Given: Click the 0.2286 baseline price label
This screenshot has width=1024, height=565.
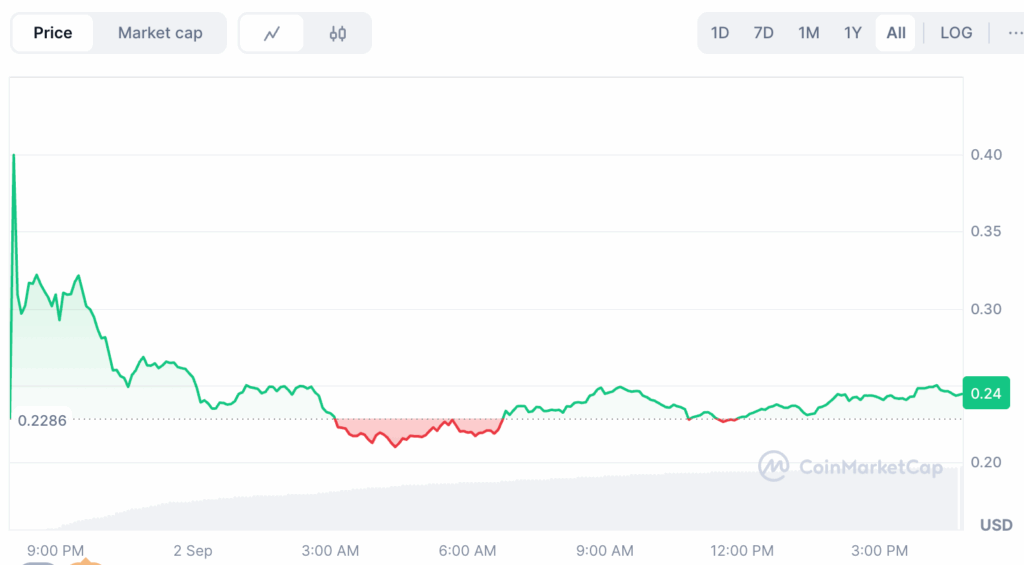Looking at the screenshot, I should coord(42,420).
